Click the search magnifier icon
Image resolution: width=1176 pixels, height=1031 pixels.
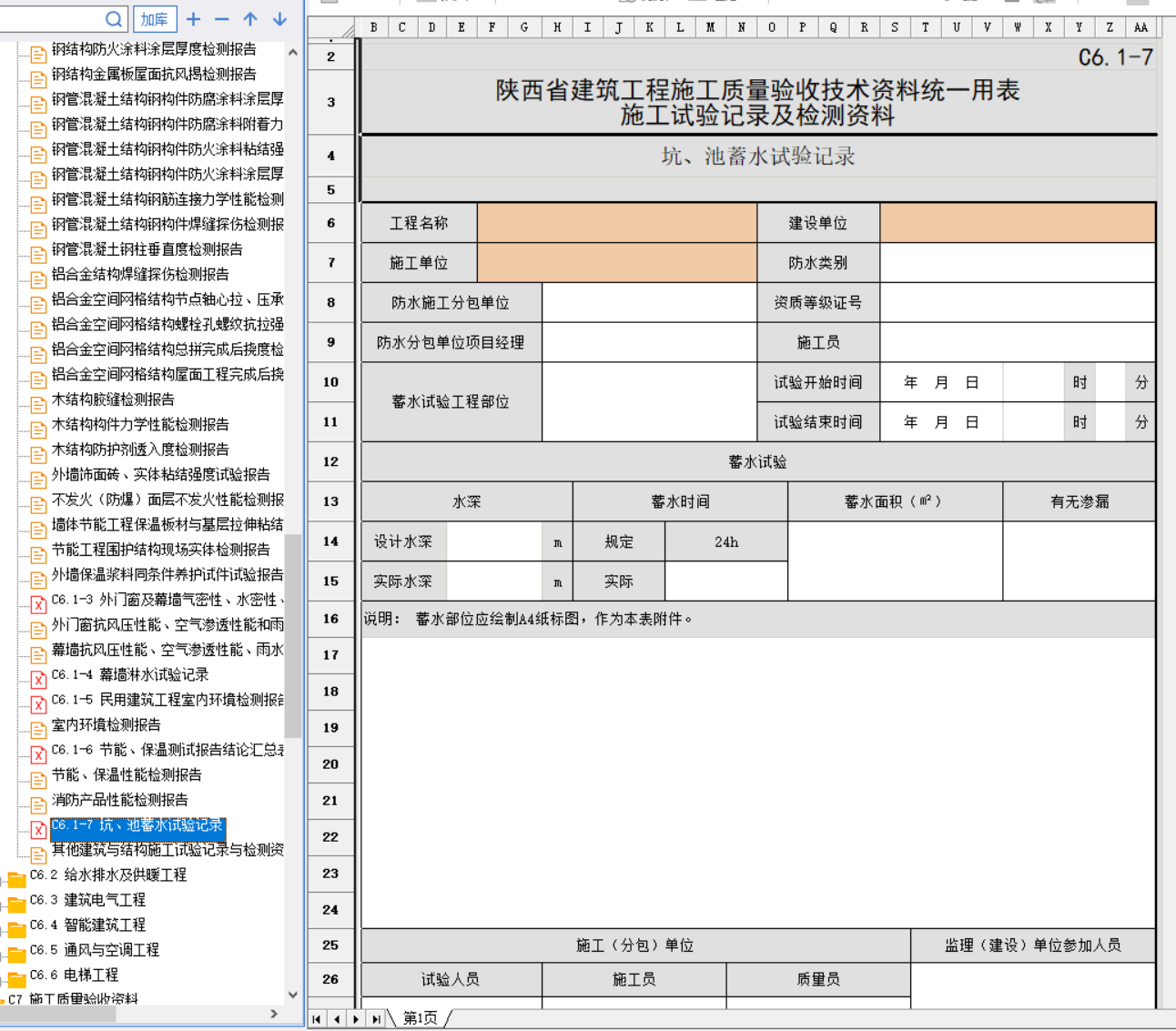[114, 19]
